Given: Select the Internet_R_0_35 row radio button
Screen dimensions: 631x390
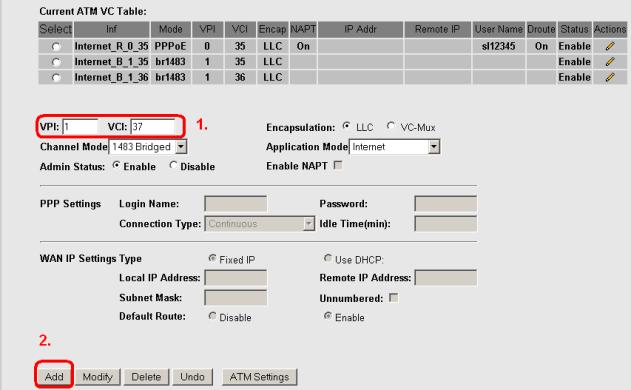Looking at the screenshot, I should [56, 47].
